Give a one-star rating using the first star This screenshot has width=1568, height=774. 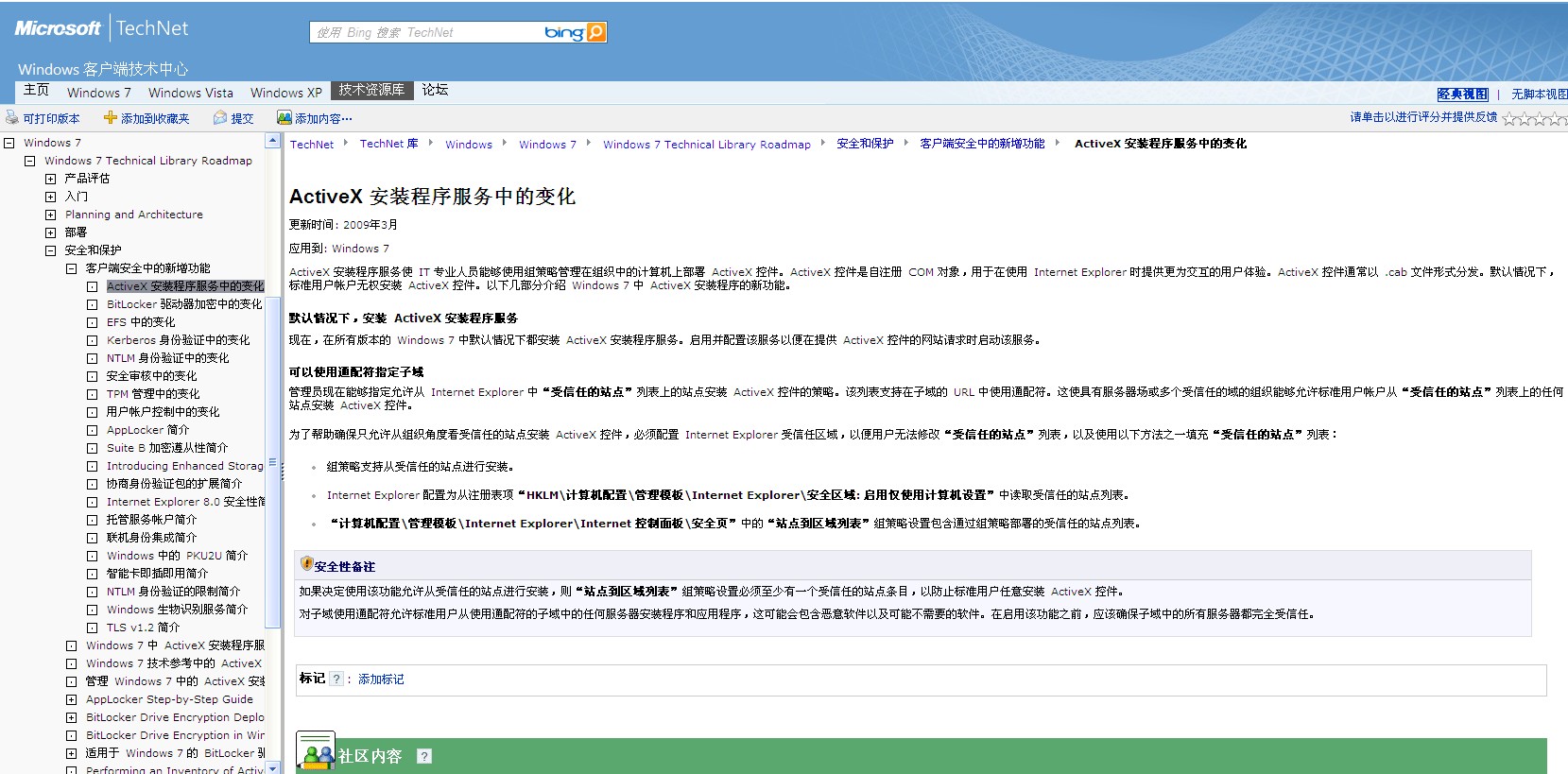pyautogui.click(x=1509, y=118)
